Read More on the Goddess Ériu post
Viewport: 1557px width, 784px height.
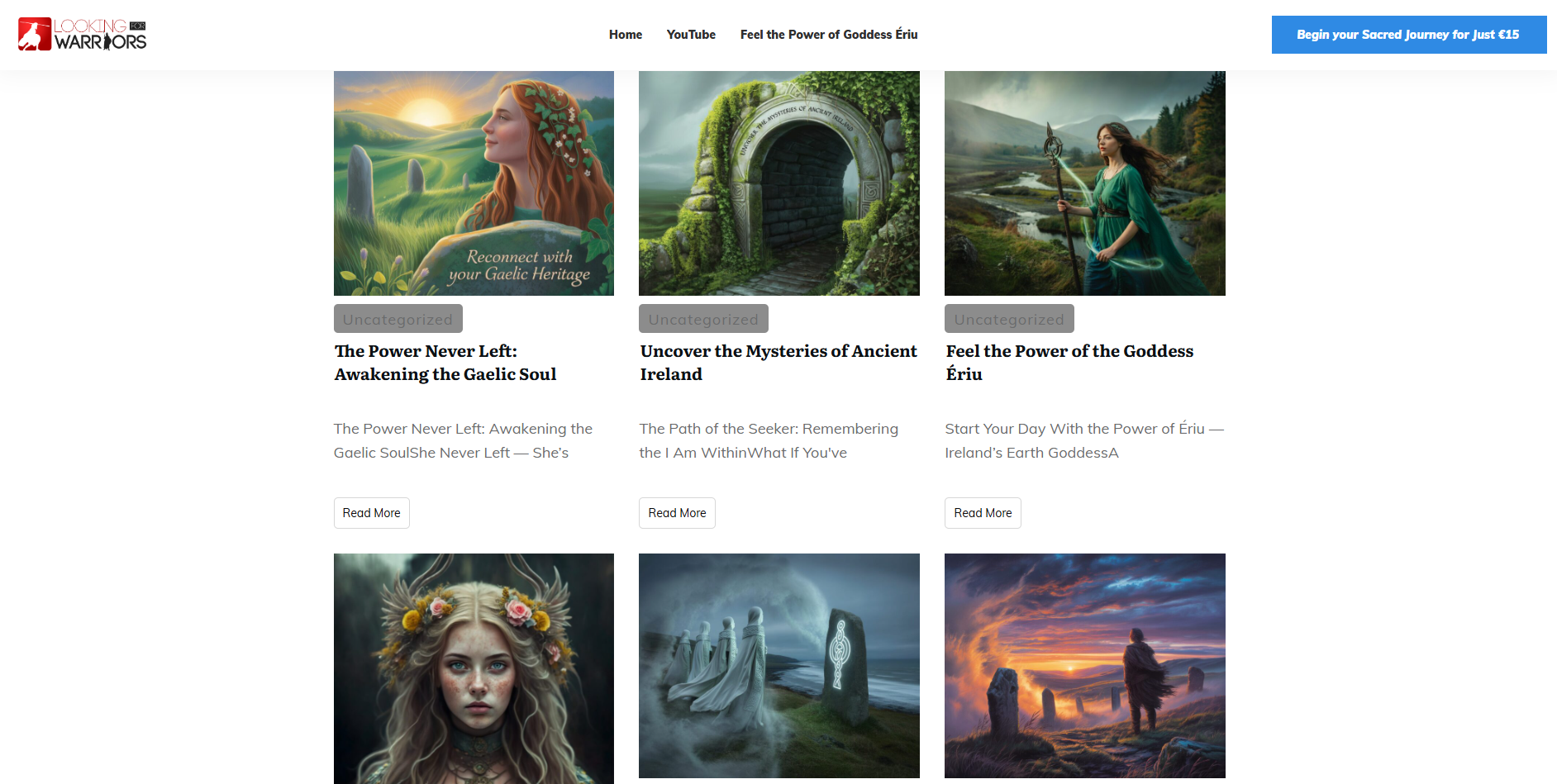[x=983, y=512]
